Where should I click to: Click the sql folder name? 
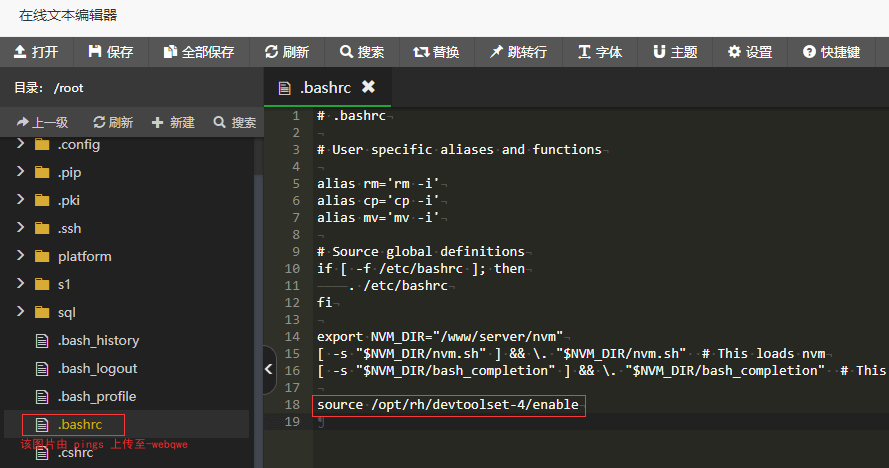click(66, 313)
